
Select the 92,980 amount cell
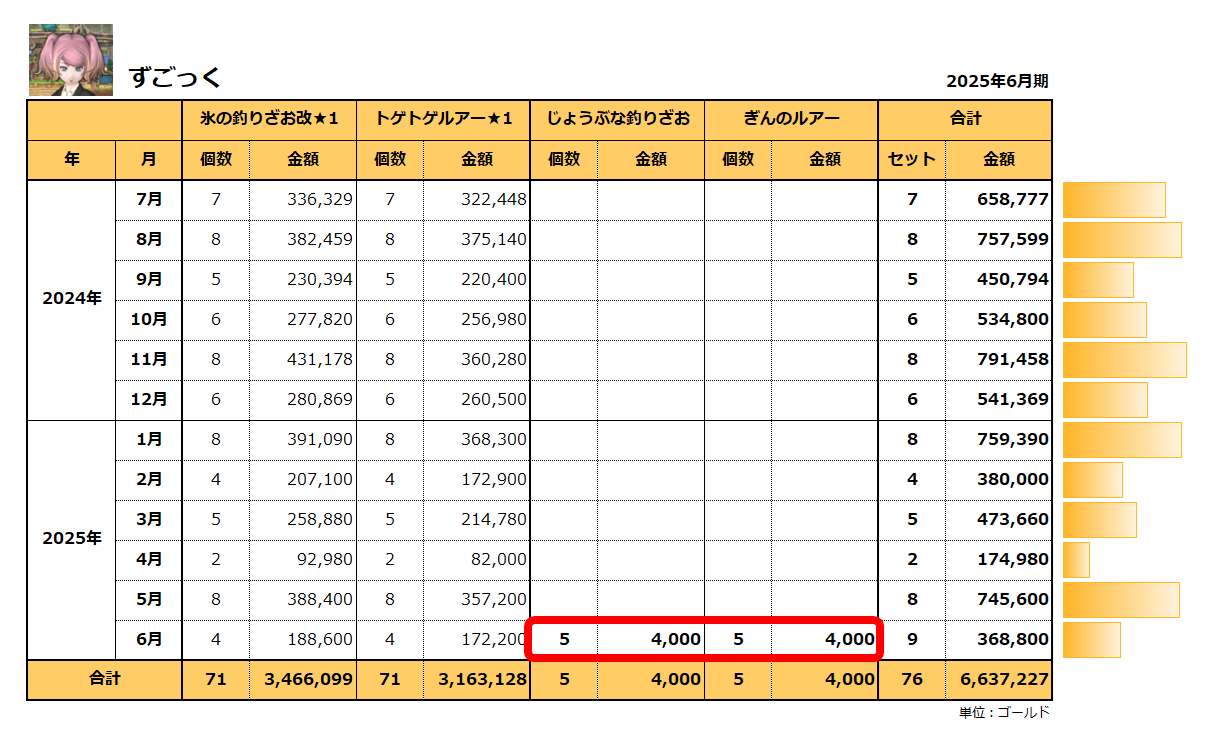click(x=320, y=559)
